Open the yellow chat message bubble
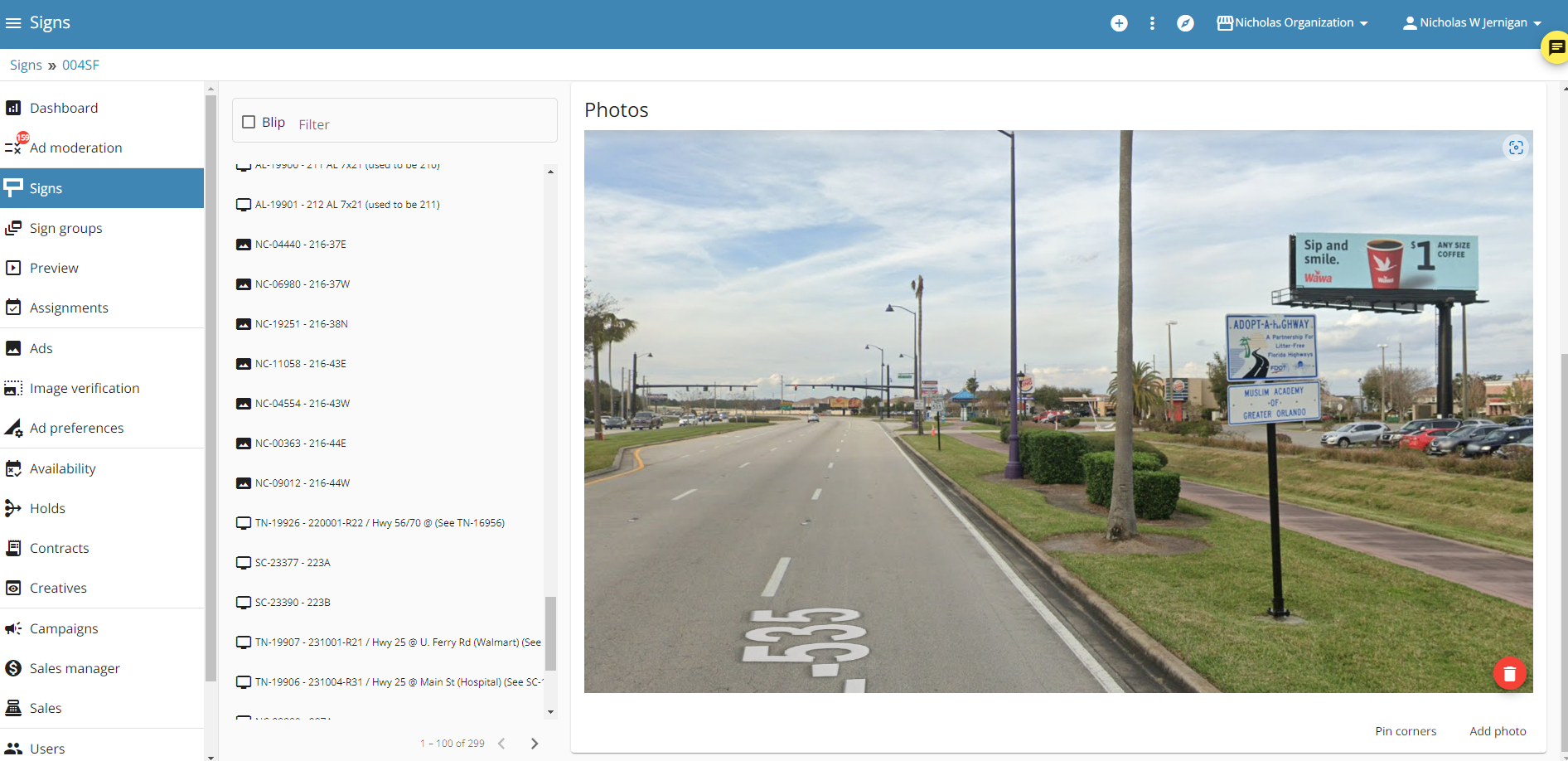Viewport: 1568px width, 761px height. [x=1556, y=48]
